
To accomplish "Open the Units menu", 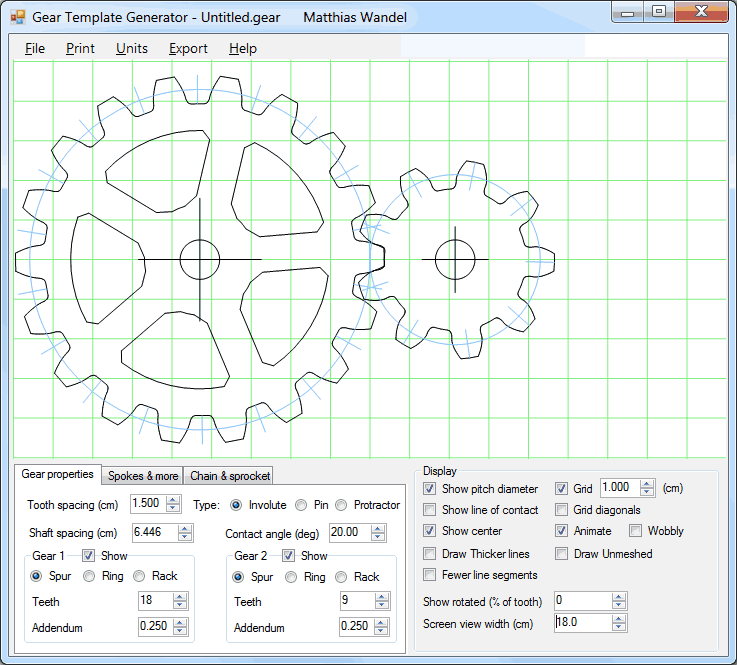I will [131, 48].
